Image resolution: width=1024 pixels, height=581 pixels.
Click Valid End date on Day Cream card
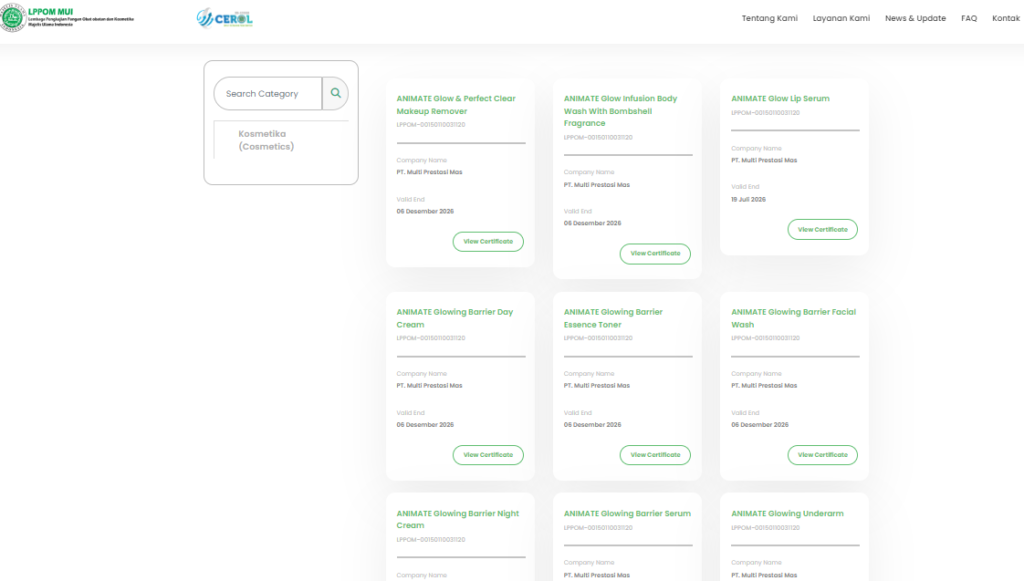tap(425, 425)
